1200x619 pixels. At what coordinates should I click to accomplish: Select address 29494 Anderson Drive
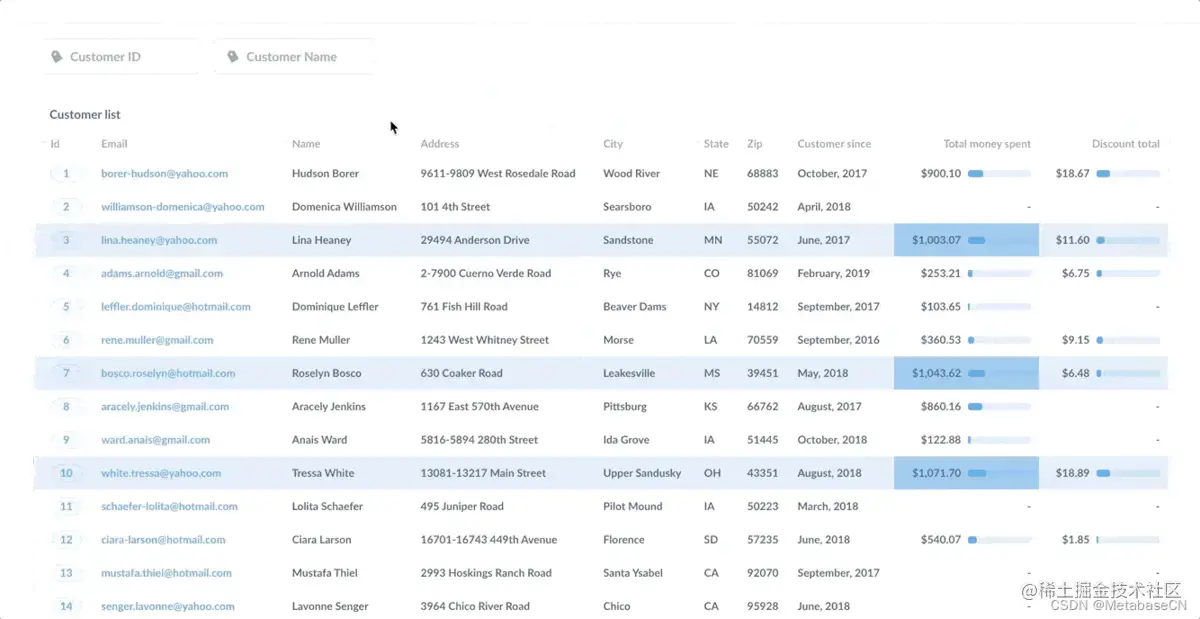tap(477, 240)
